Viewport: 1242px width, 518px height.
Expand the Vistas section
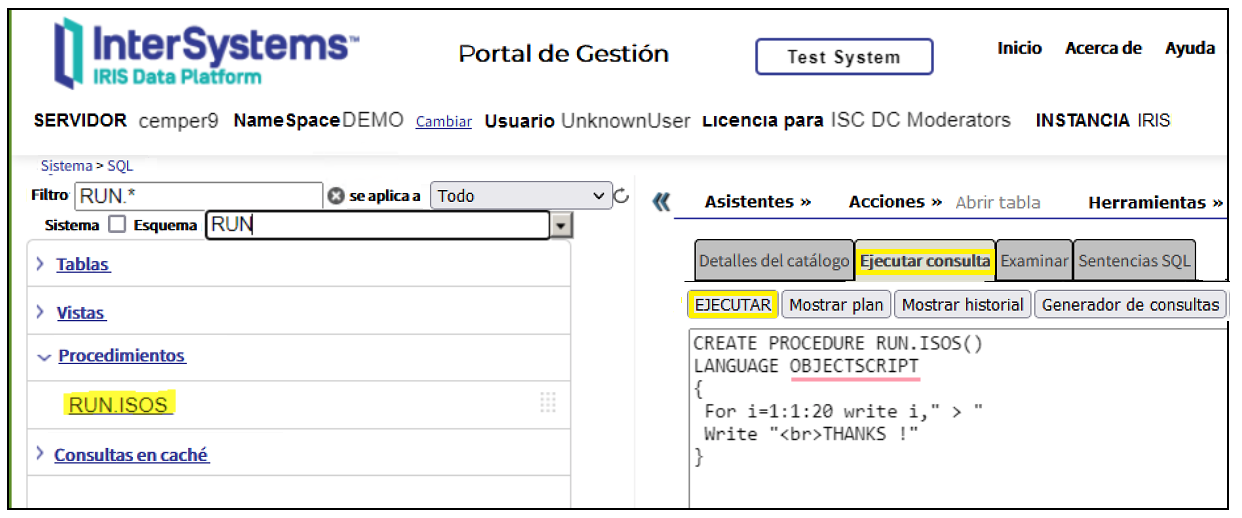click(x=80, y=313)
